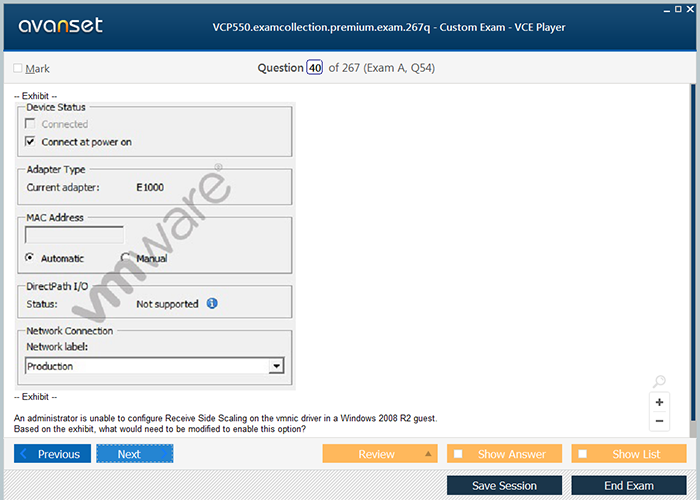Toggle the checkbox inside Show List
700x500 pixels.
pyautogui.click(x=583, y=454)
